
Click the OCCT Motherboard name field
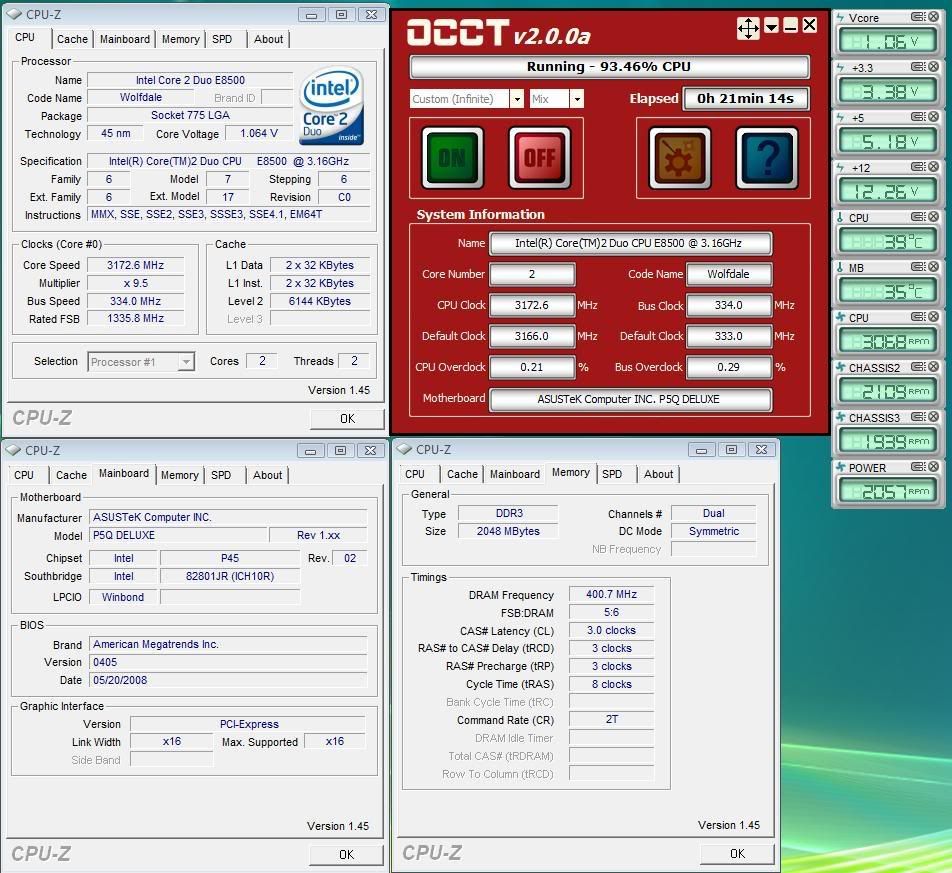coord(630,399)
